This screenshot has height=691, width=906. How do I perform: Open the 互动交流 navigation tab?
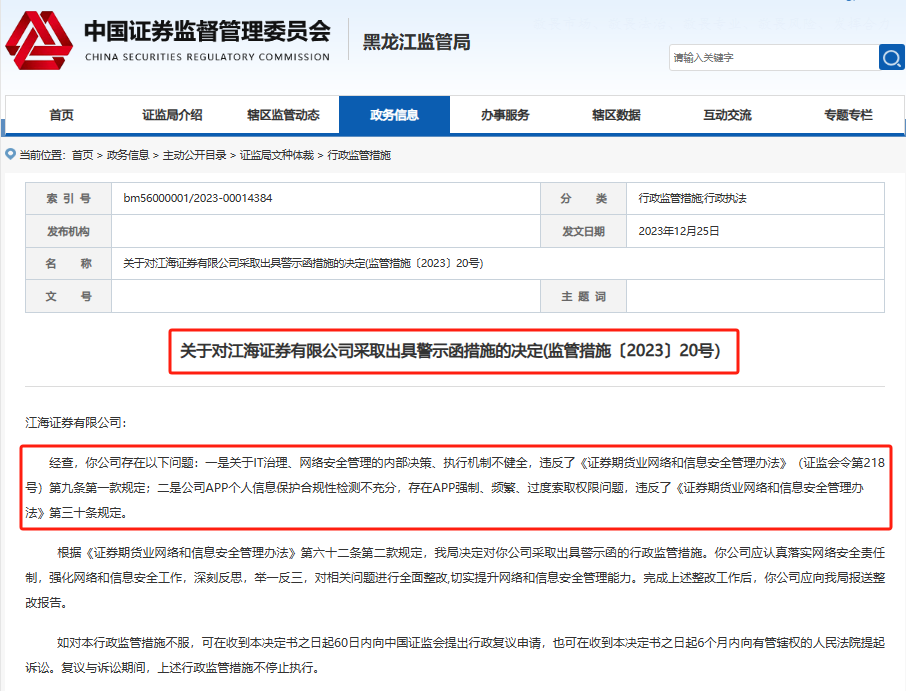[x=727, y=115]
